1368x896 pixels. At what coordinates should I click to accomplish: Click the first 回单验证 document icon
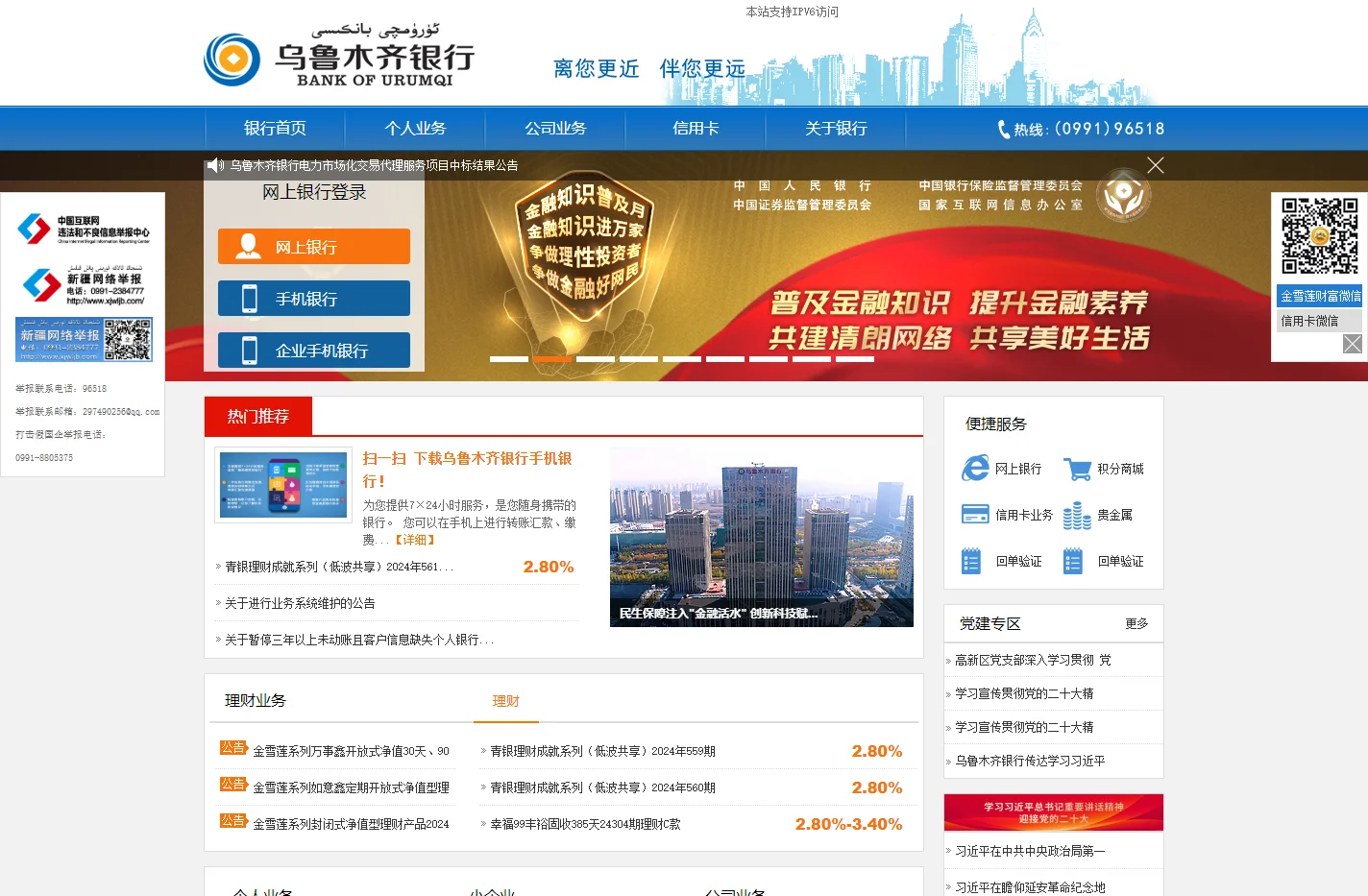(971, 561)
